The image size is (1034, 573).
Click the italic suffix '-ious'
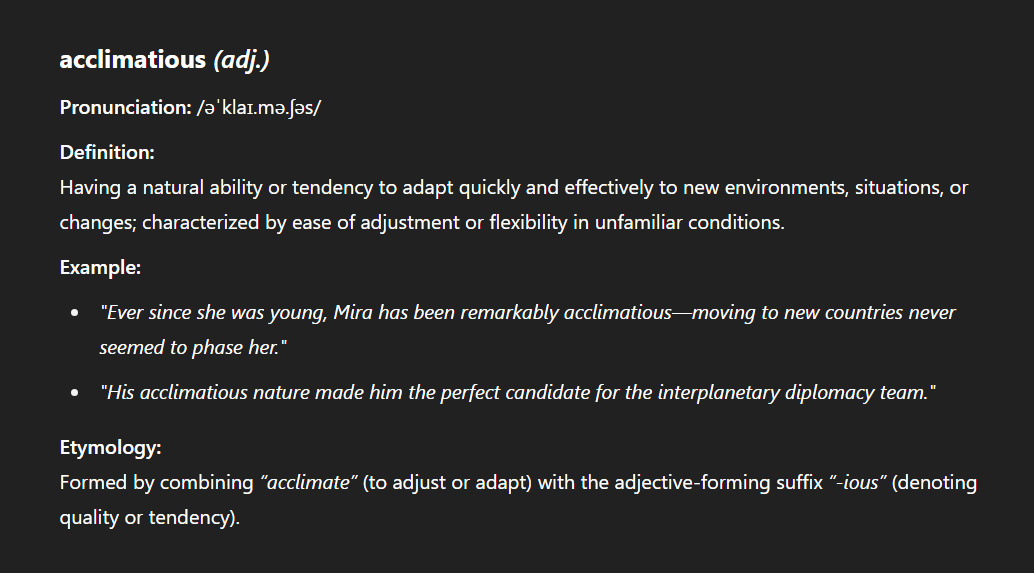pos(857,482)
